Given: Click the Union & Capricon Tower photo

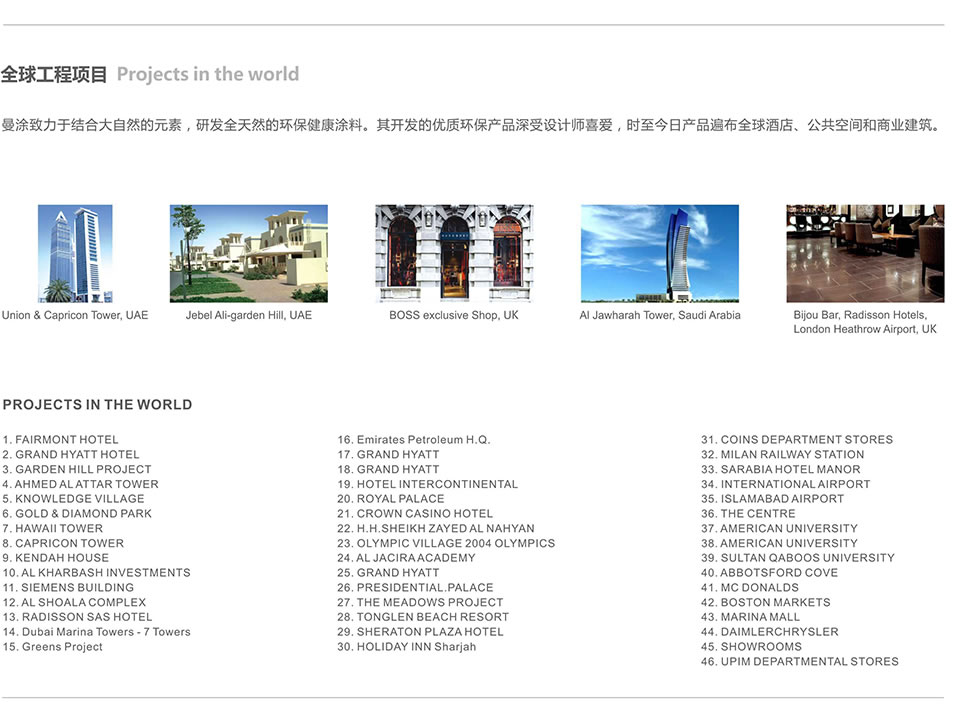Looking at the screenshot, I should pos(75,253).
